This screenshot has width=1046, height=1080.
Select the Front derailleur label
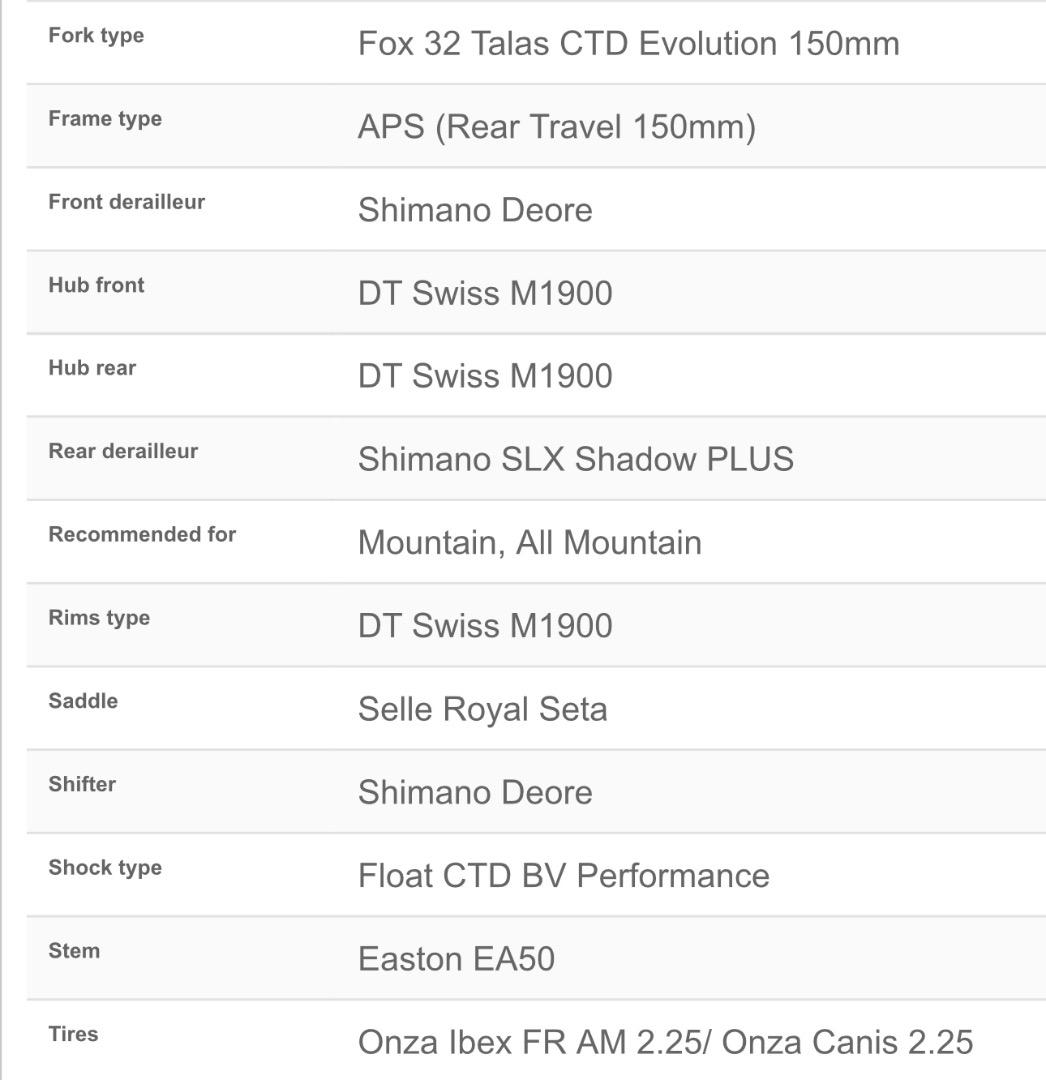[x=127, y=202]
